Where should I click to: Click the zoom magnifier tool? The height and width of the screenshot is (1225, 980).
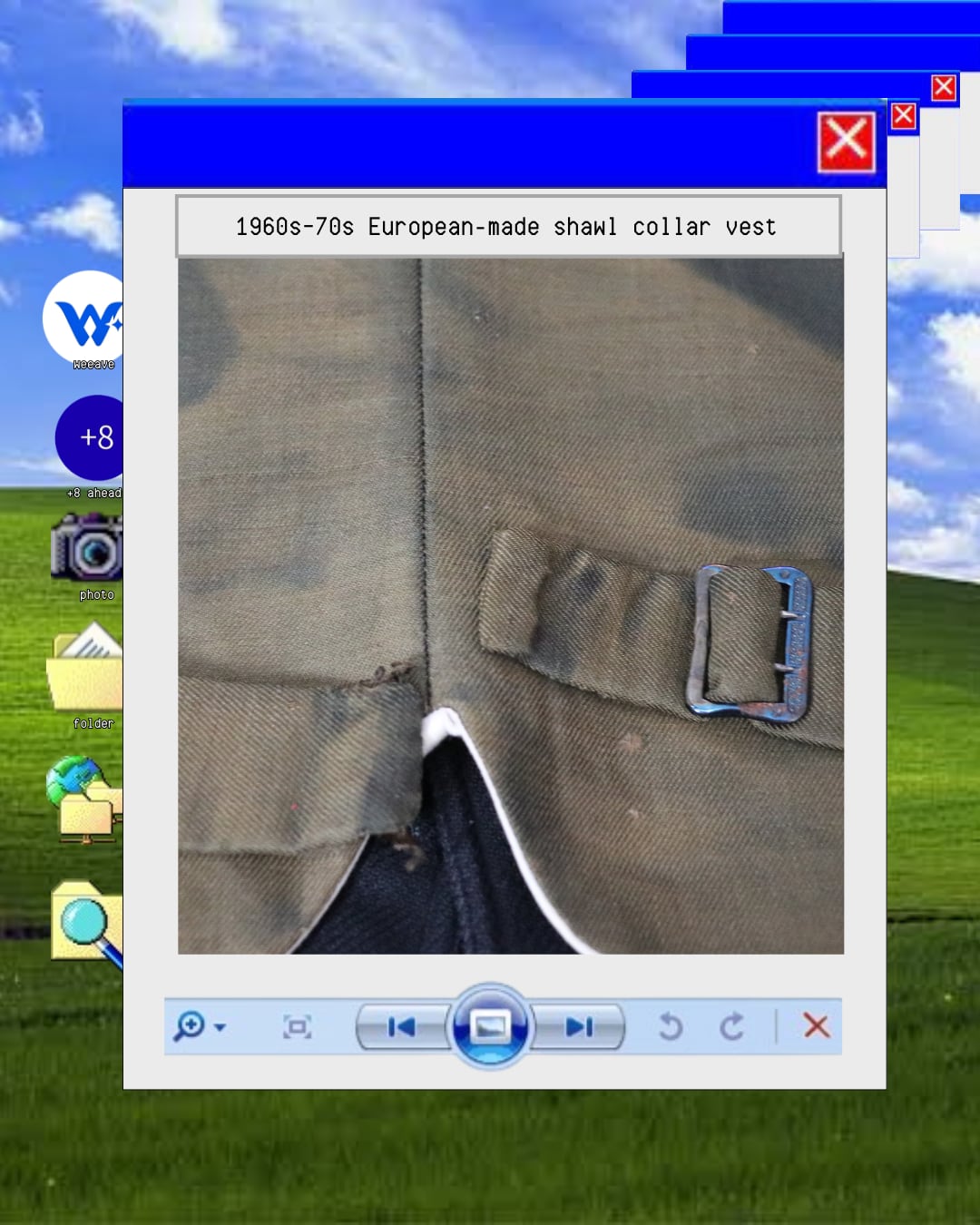tap(190, 1026)
